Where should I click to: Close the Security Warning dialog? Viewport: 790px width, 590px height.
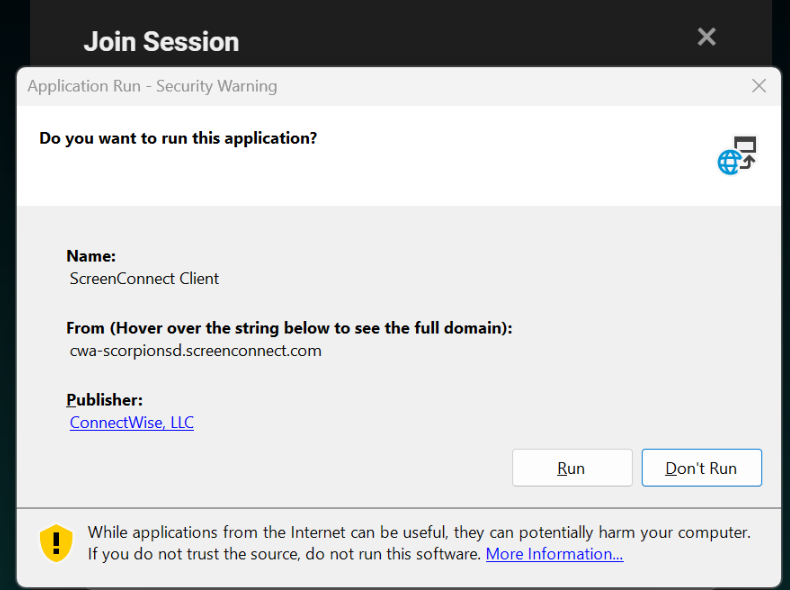759,86
